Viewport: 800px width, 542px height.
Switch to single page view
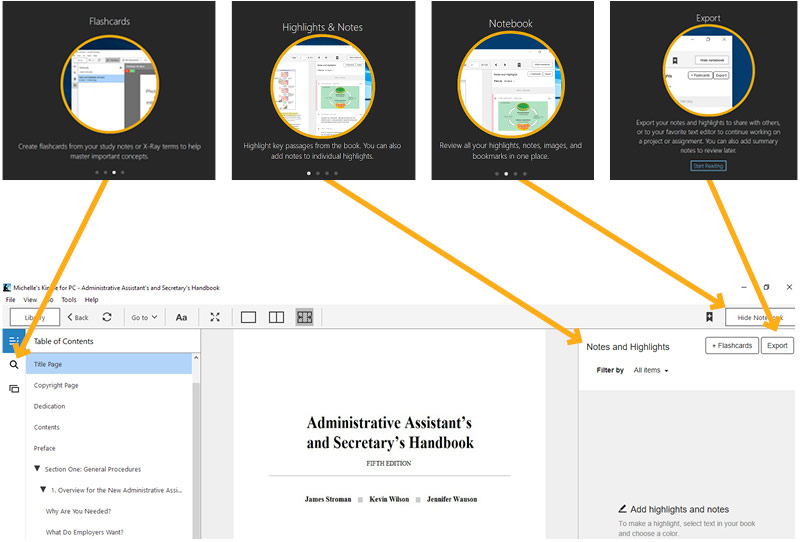point(249,317)
